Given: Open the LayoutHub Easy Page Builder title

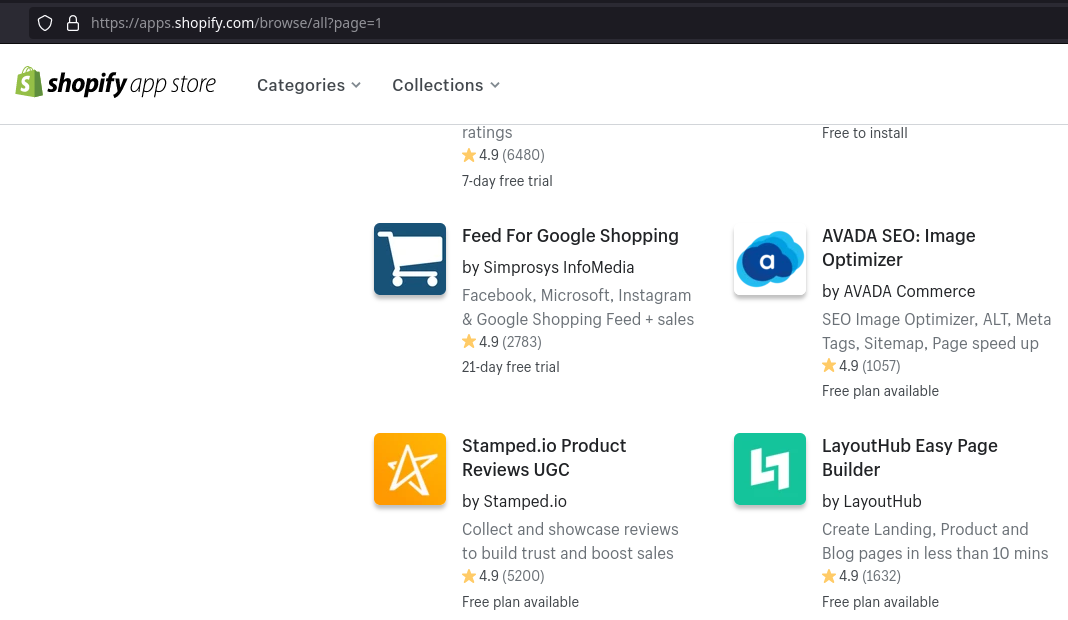Looking at the screenshot, I should pyautogui.click(x=909, y=458).
